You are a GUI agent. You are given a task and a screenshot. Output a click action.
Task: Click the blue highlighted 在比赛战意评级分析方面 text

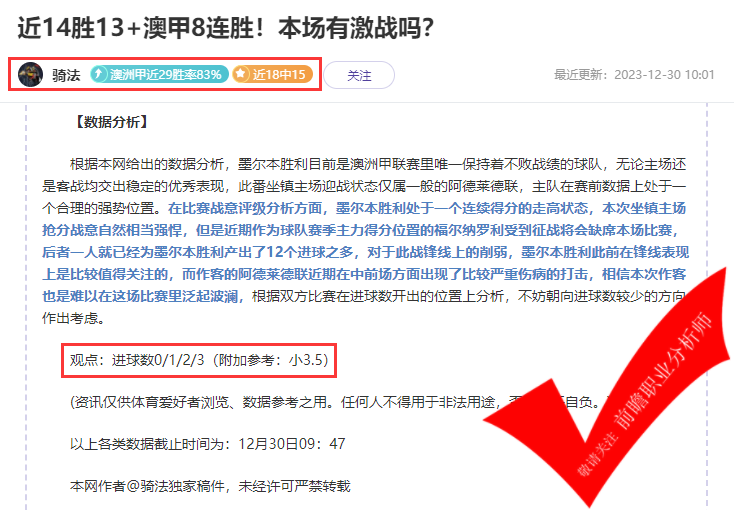click(245, 208)
